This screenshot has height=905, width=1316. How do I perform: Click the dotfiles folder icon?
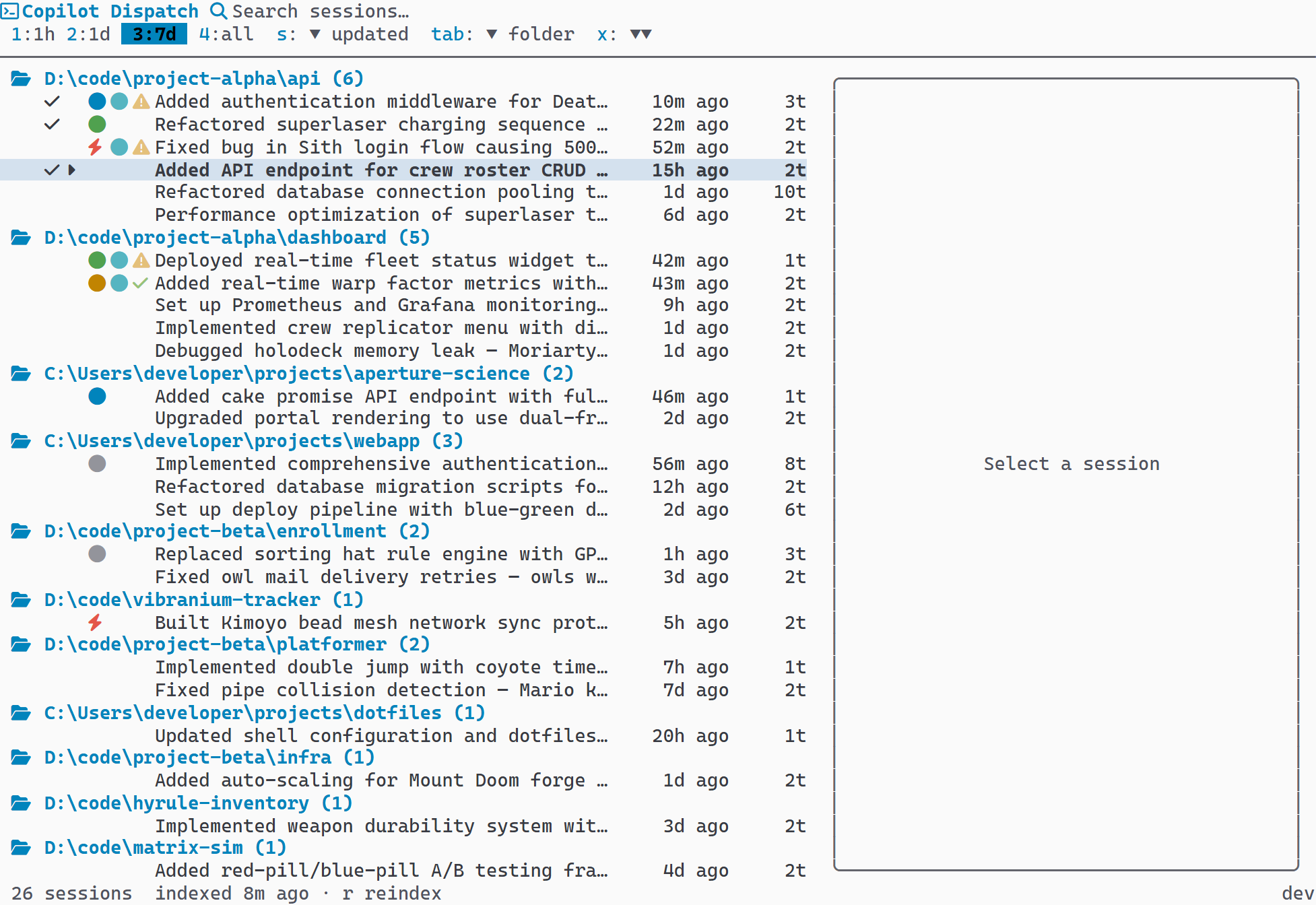pos(21,713)
